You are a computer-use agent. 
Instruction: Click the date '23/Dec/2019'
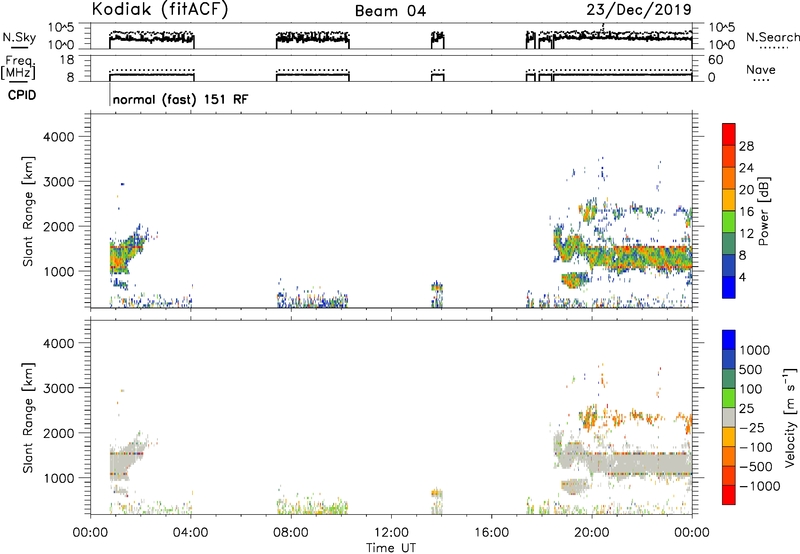coord(639,9)
